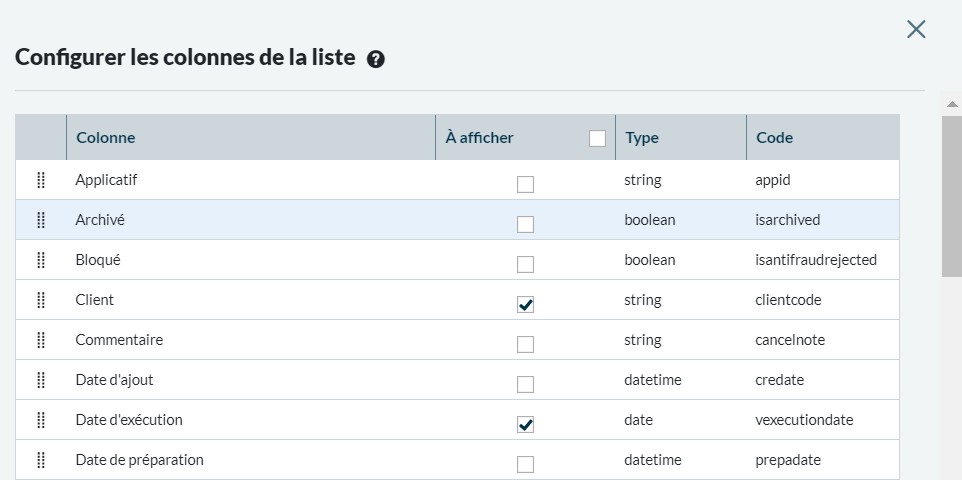Disable display of Date d'exécution column
The image size is (962, 480).
pos(525,424)
